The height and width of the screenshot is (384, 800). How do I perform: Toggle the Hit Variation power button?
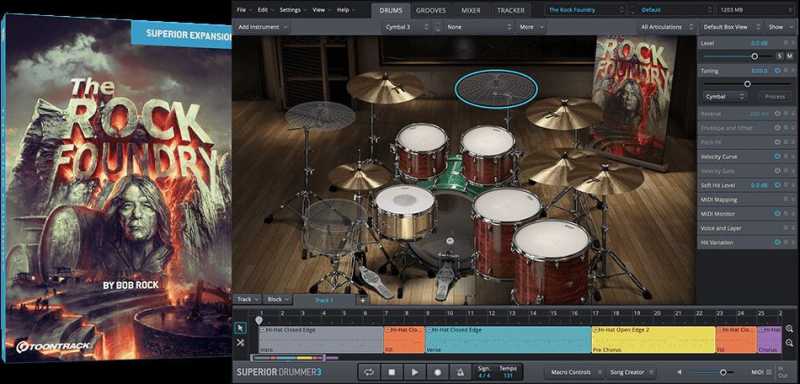tap(778, 242)
